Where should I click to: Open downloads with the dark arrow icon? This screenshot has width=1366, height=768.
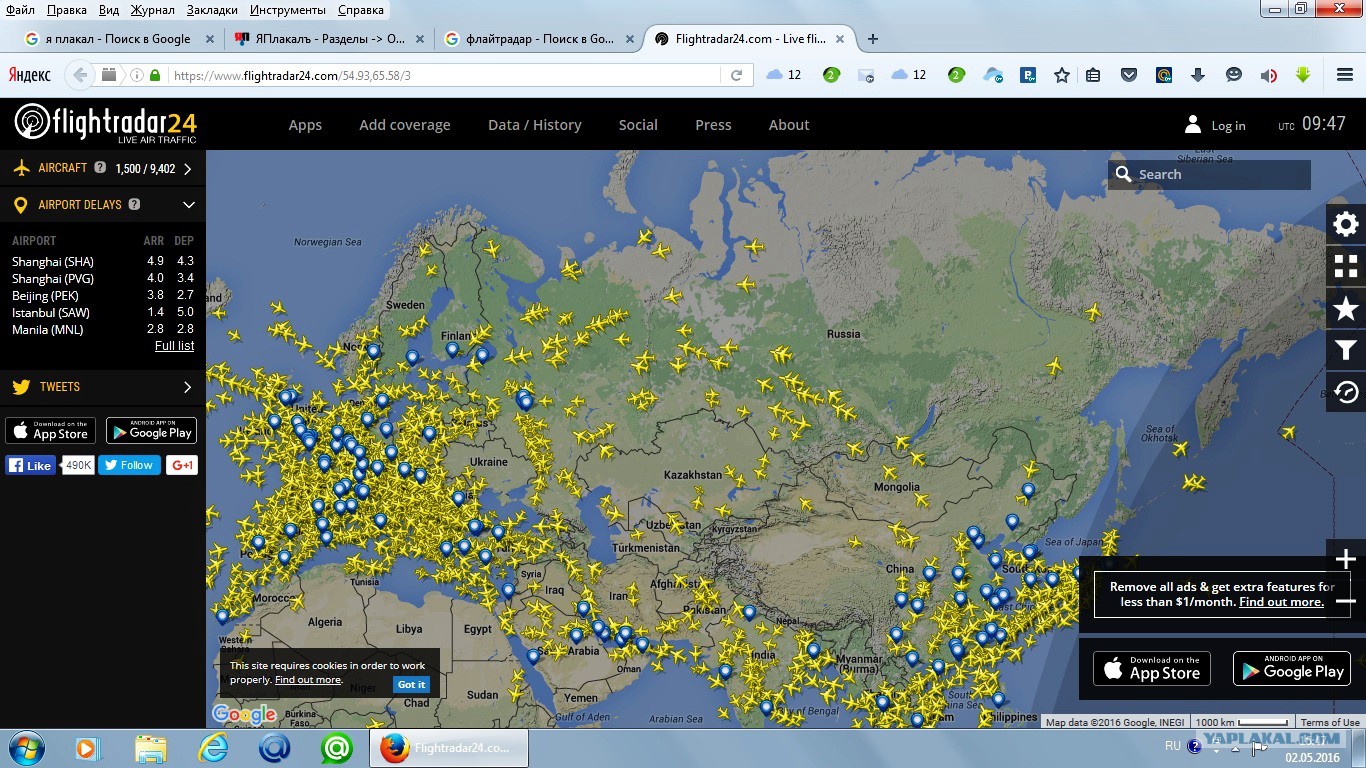(x=1198, y=75)
